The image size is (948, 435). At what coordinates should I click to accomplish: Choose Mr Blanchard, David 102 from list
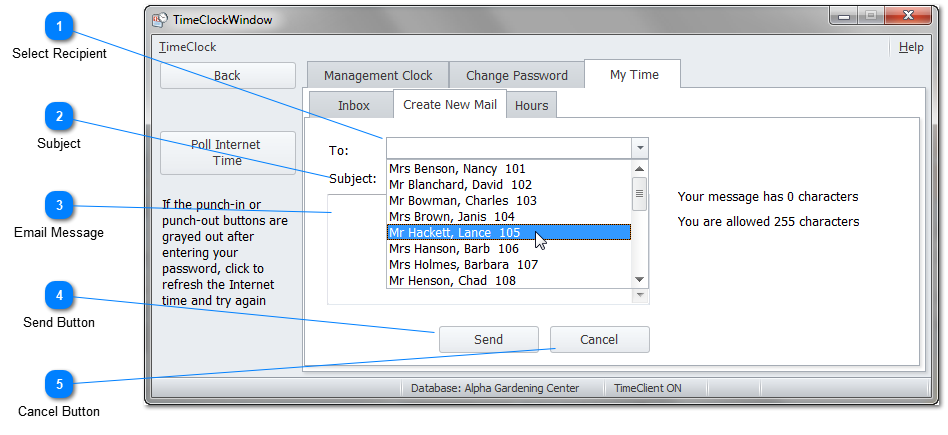point(508,185)
